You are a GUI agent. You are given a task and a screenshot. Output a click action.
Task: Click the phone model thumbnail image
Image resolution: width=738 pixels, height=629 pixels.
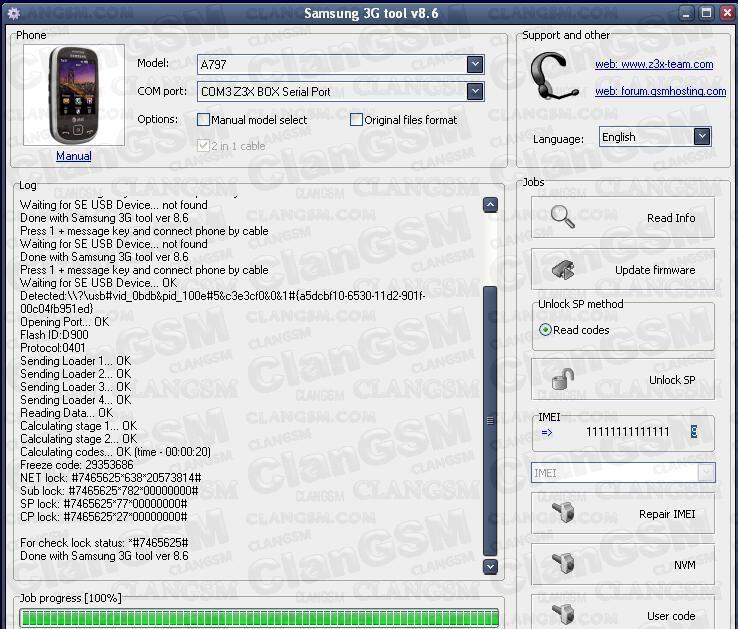(x=74, y=95)
